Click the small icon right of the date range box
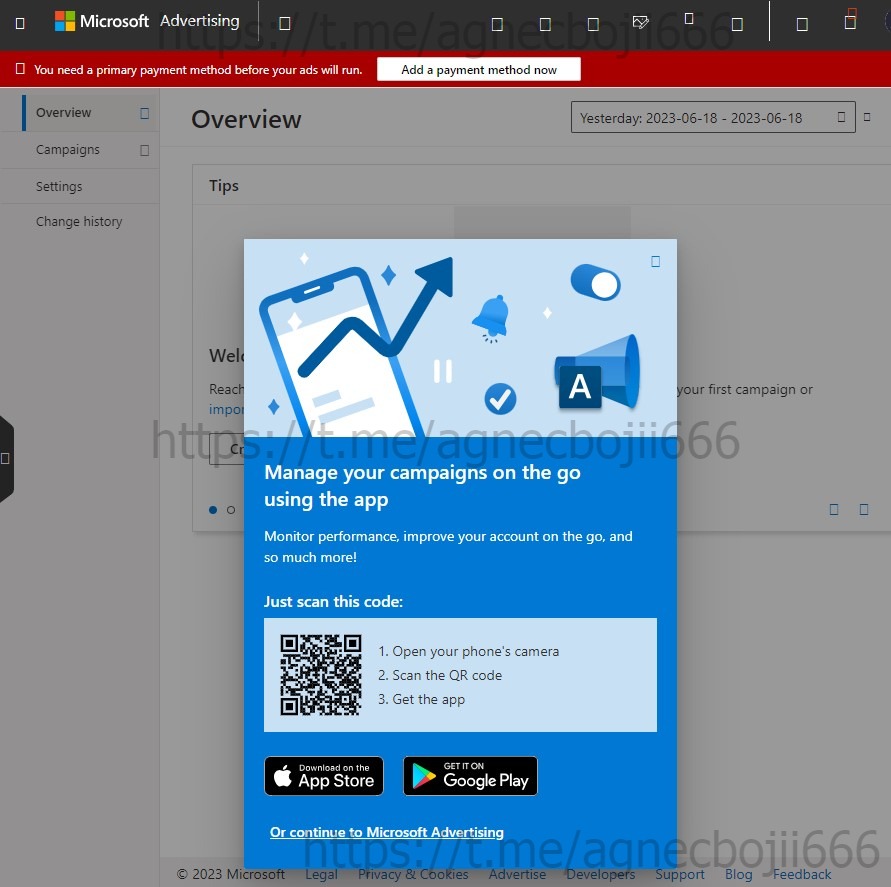Image resolution: width=891 pixels, height=887 pixels. 867,117
